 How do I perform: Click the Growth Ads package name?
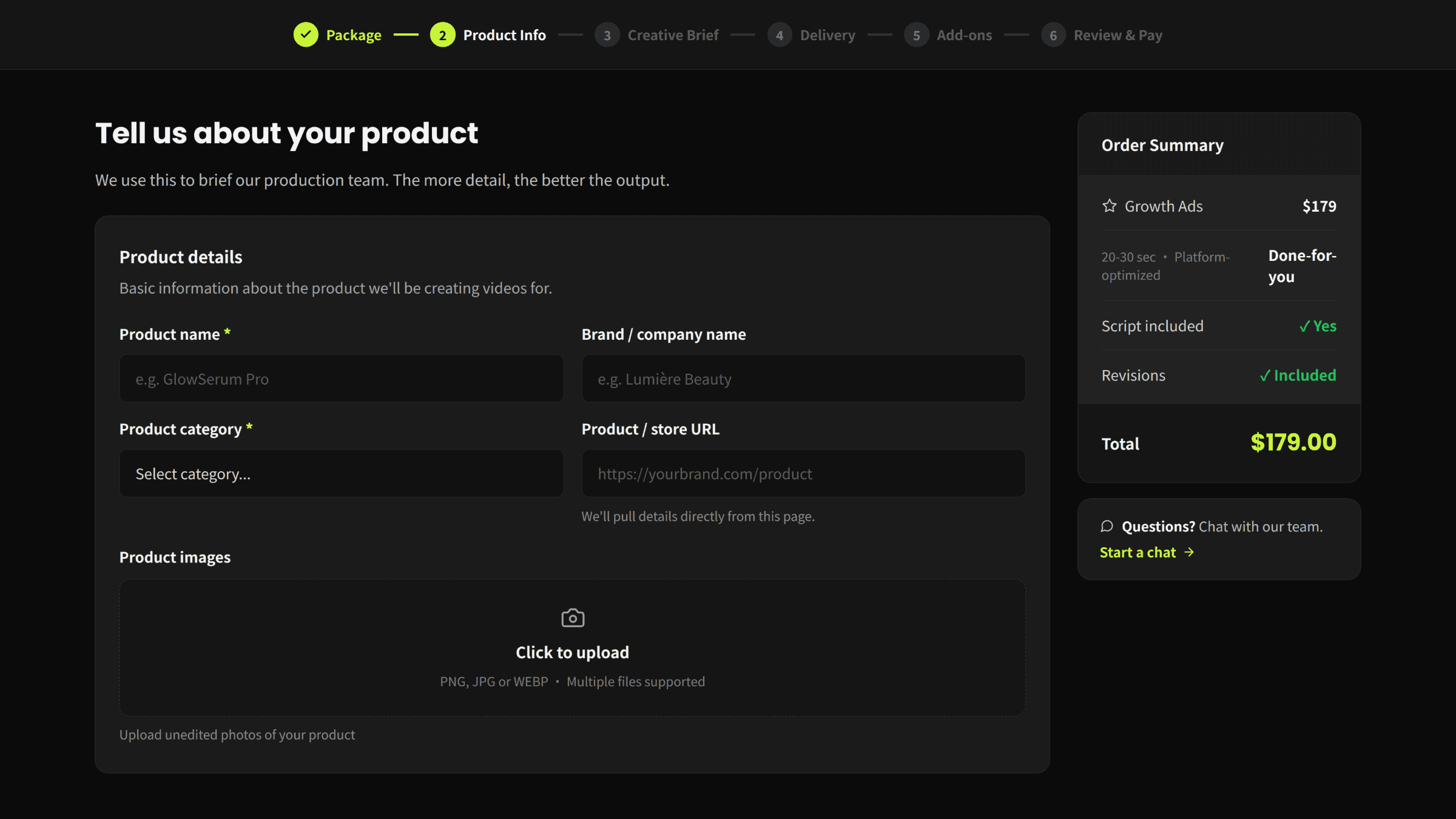click(1163, 206)
